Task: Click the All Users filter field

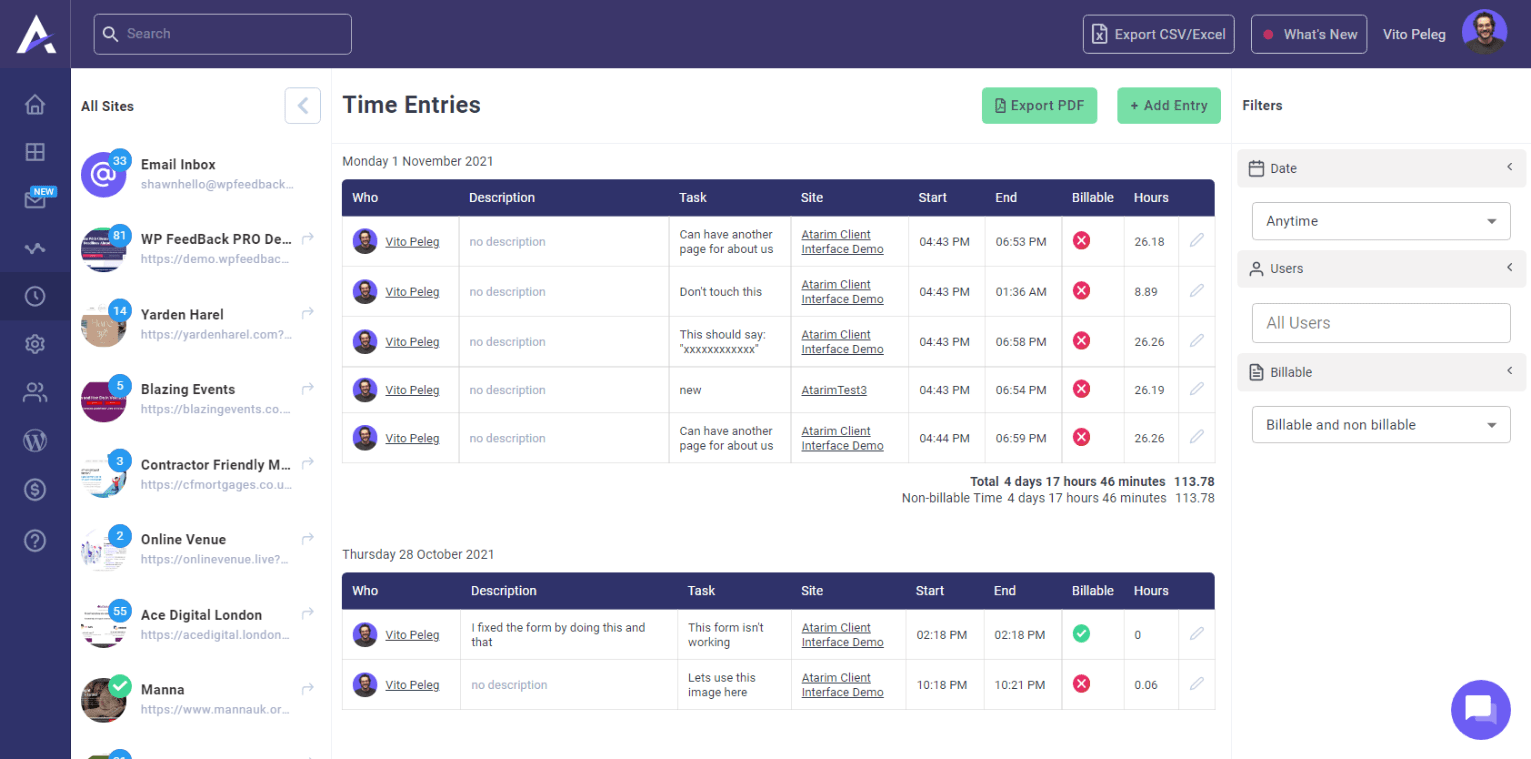Action: (x=1380, y=323)
